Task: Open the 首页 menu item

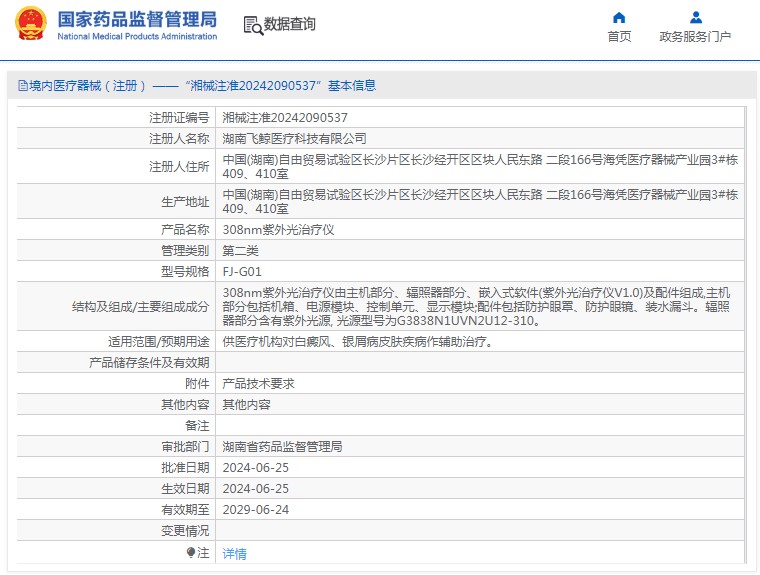Action: point(619,37)
